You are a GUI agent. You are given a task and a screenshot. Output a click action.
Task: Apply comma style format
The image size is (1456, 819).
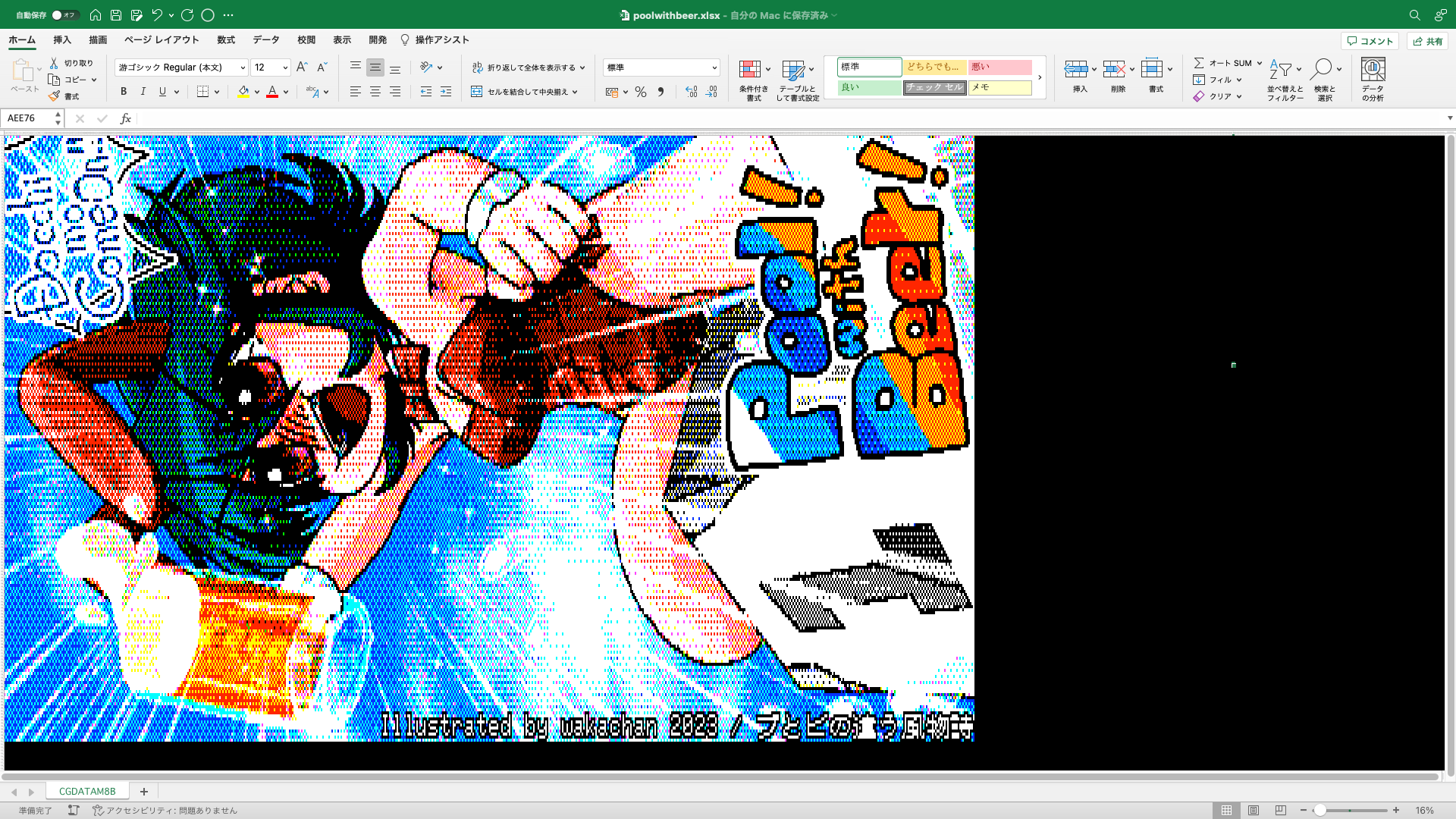pyautogui.click(x=661, y=92)
